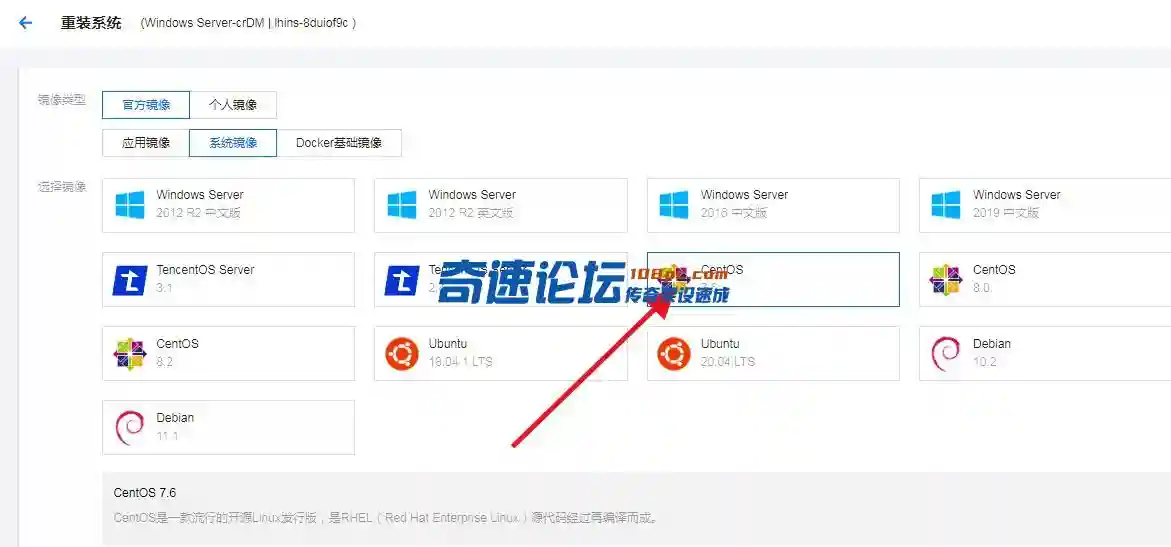Choose the 系统镜像 tab

pyautogui.click(x=233, y=143)
